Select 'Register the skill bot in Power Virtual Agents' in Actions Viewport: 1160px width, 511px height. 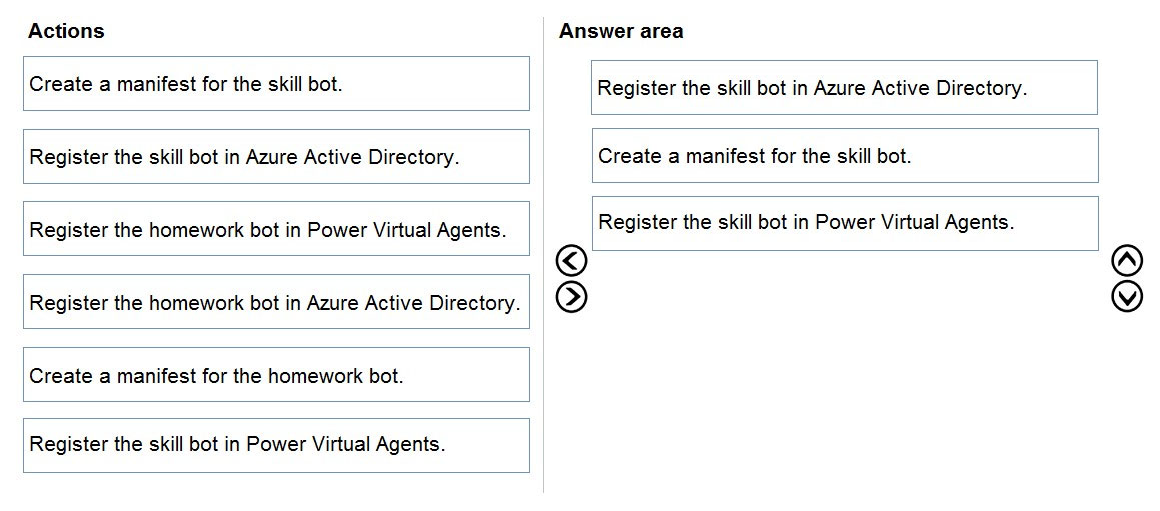click(276, 446)
